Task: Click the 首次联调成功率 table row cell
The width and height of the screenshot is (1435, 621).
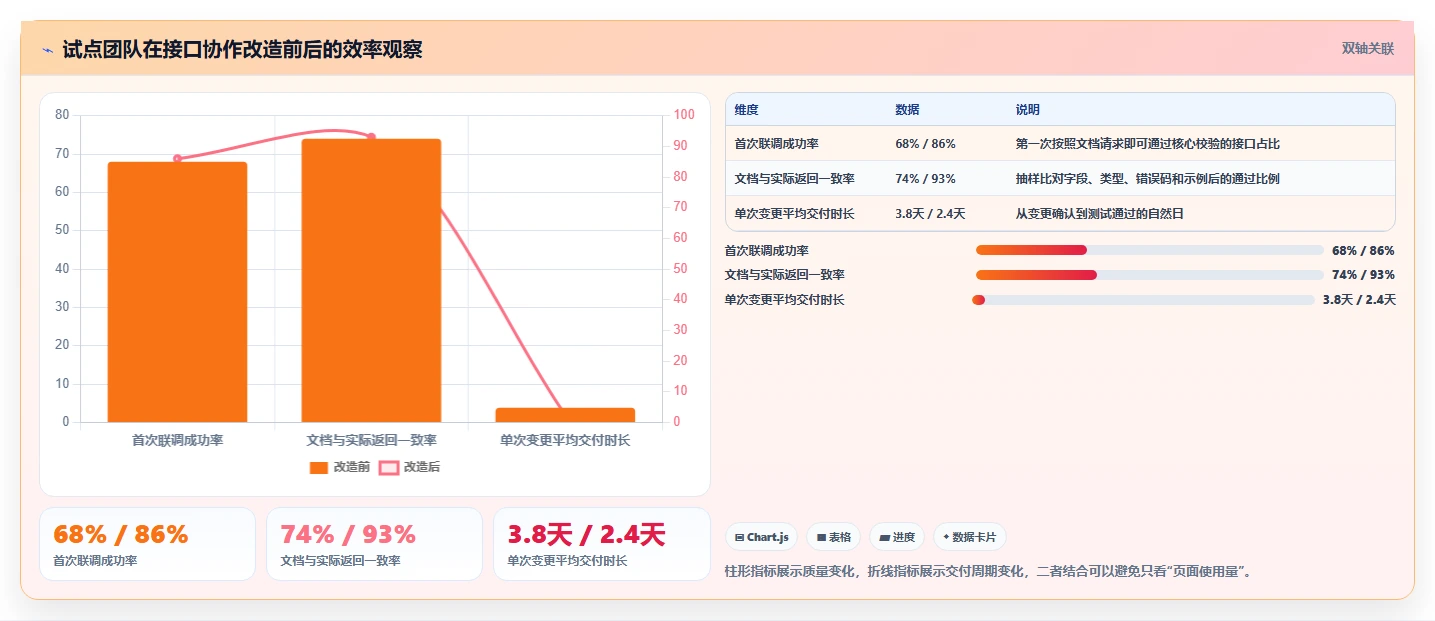Action: tap(776, 144)
